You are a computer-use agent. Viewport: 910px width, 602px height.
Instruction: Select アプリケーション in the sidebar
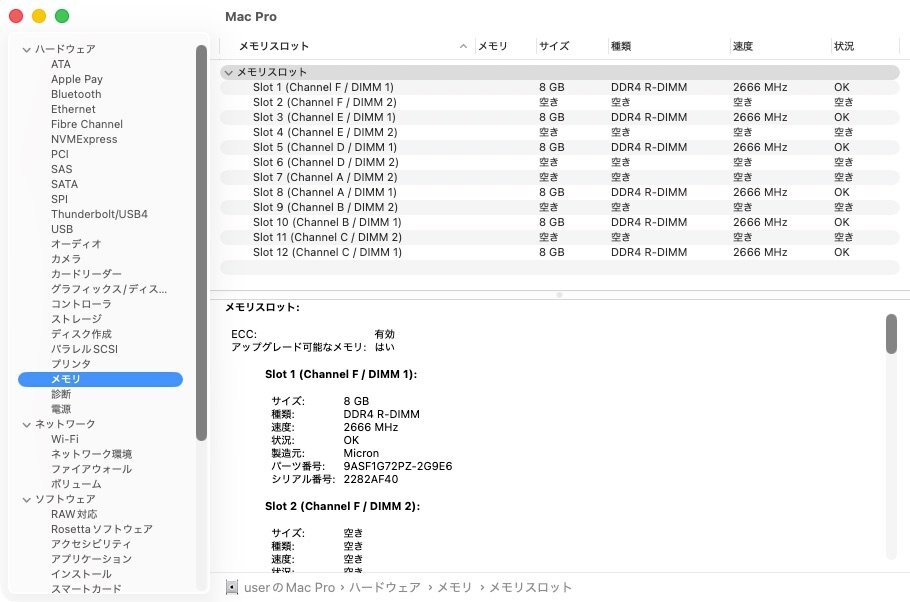coord(91,559)
